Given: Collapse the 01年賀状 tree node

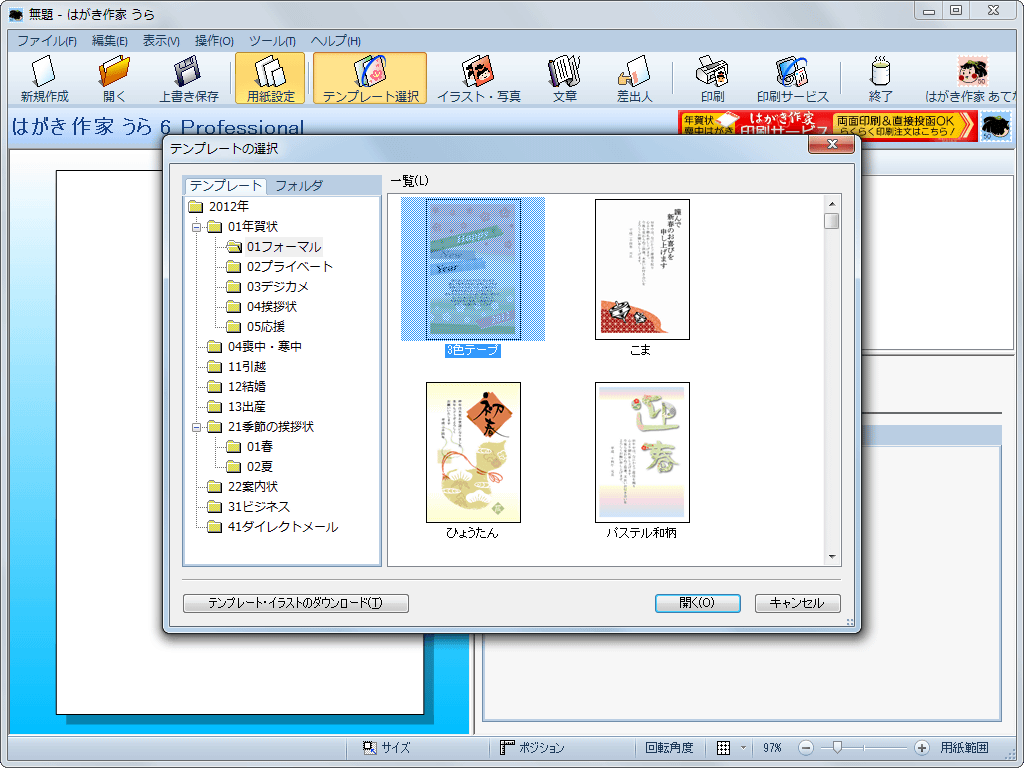Looking at the screenshot, I should coord(196,227).
